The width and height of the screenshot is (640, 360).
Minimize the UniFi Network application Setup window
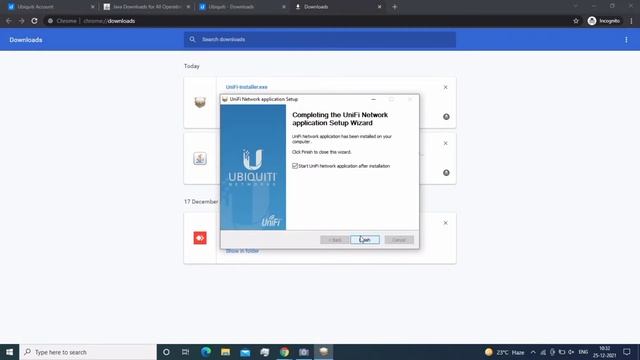pyautogui.click(x=373, y=99)
